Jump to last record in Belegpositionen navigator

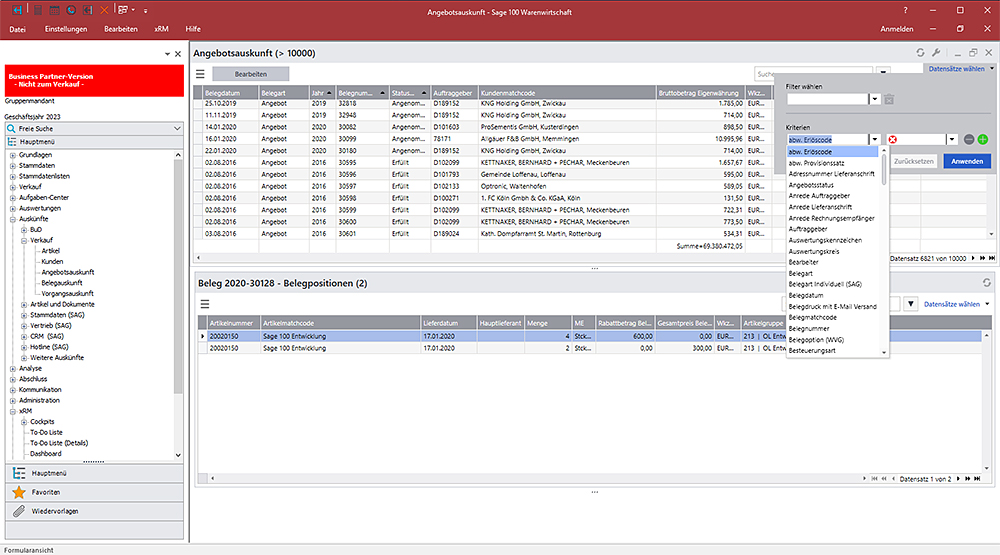pos(977,478)
